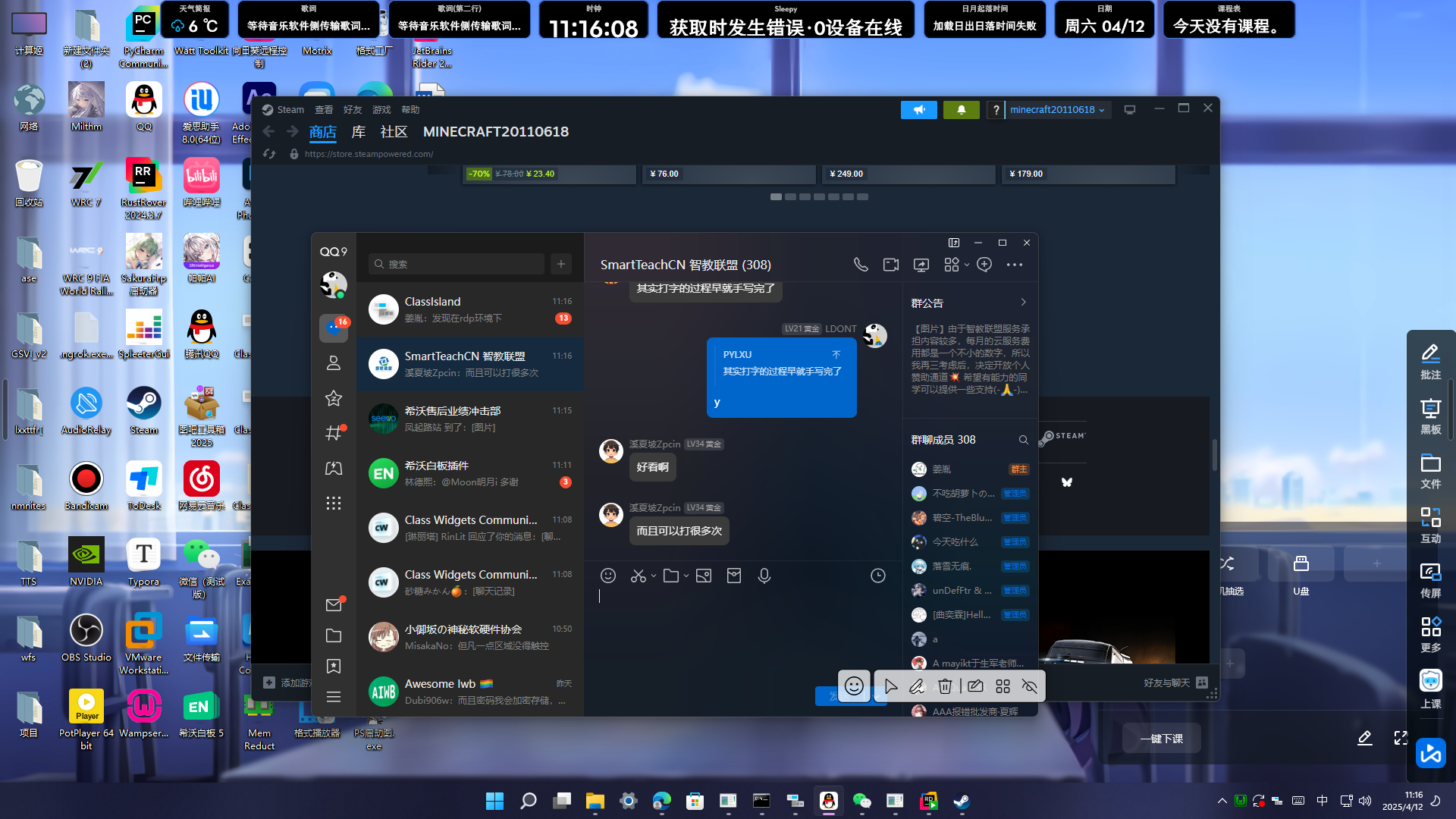Screen dimensions: 1456x819
Task: Click the QQ search box
Action: coord(457,264)
